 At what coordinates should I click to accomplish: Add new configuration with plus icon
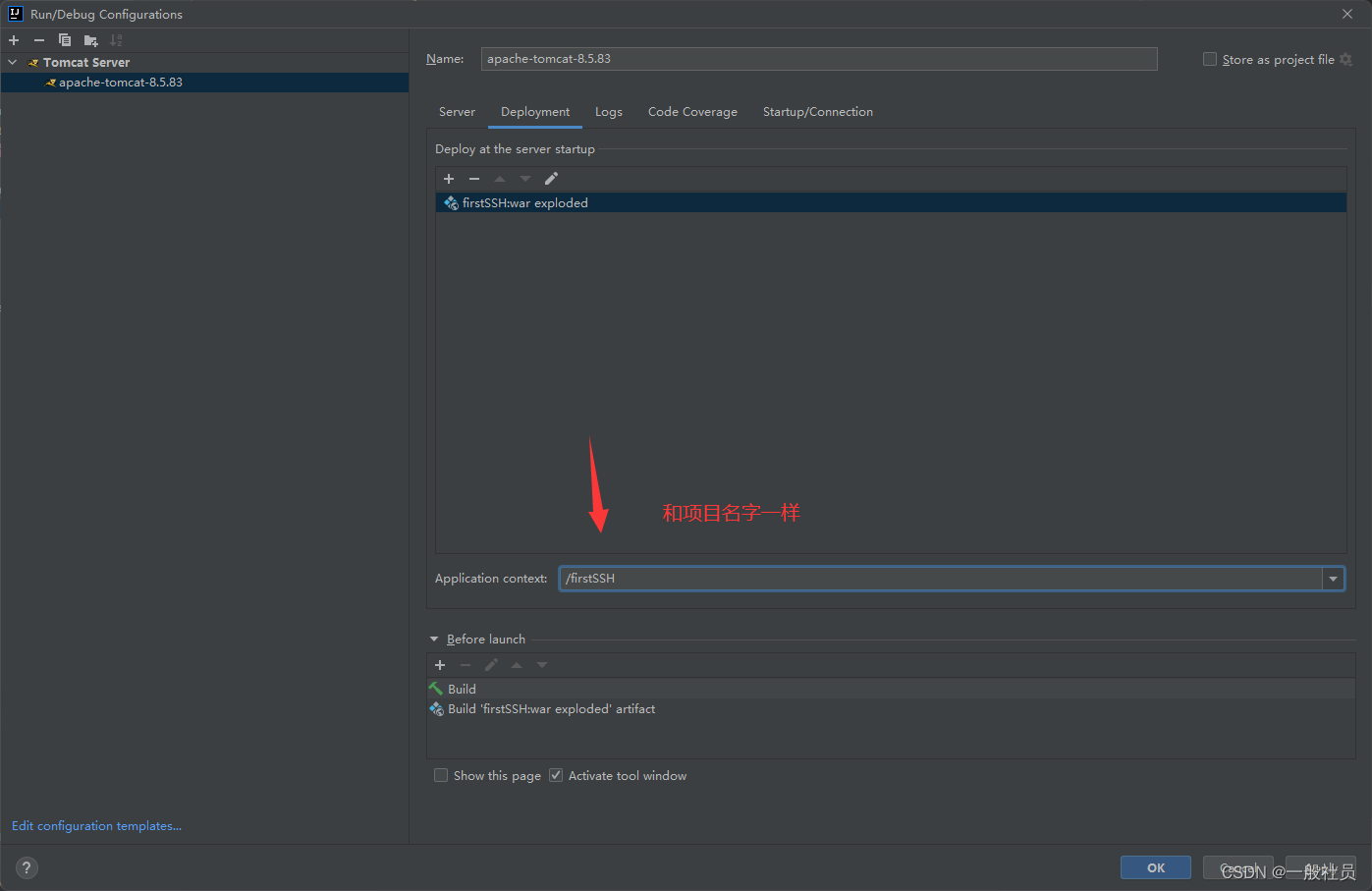pyautogui.click(x=14, y=40)
